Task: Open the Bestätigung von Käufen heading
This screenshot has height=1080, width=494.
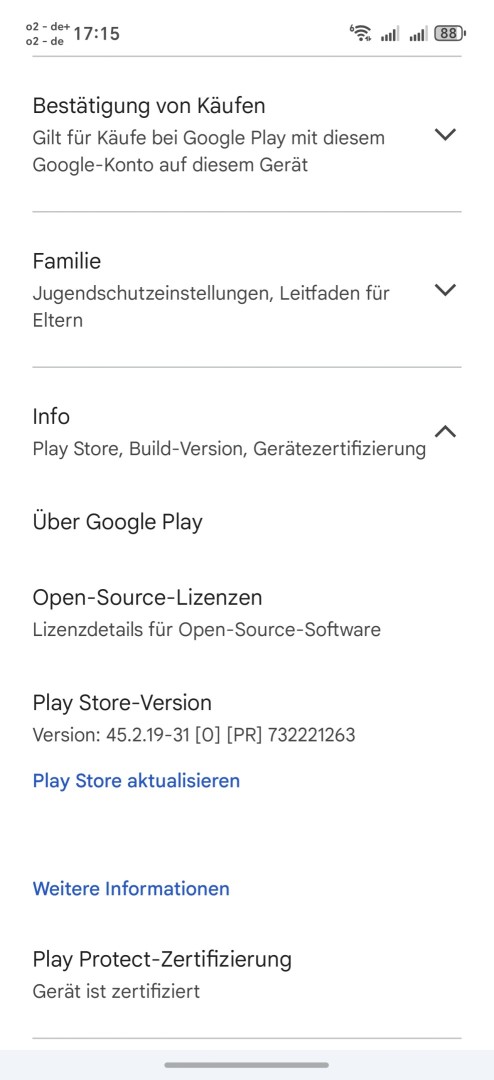Action: [149, 106]
